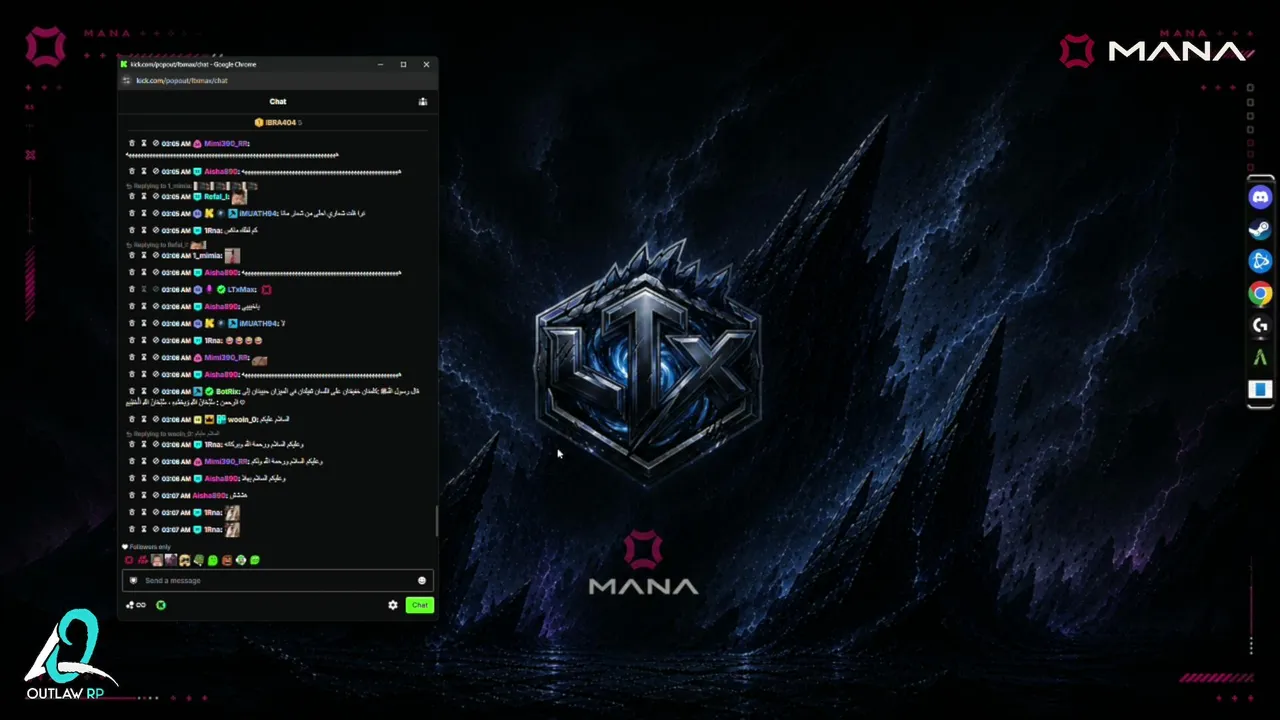
Task: Click the chat window vertical scrollbar
Action: click(435, 522)
